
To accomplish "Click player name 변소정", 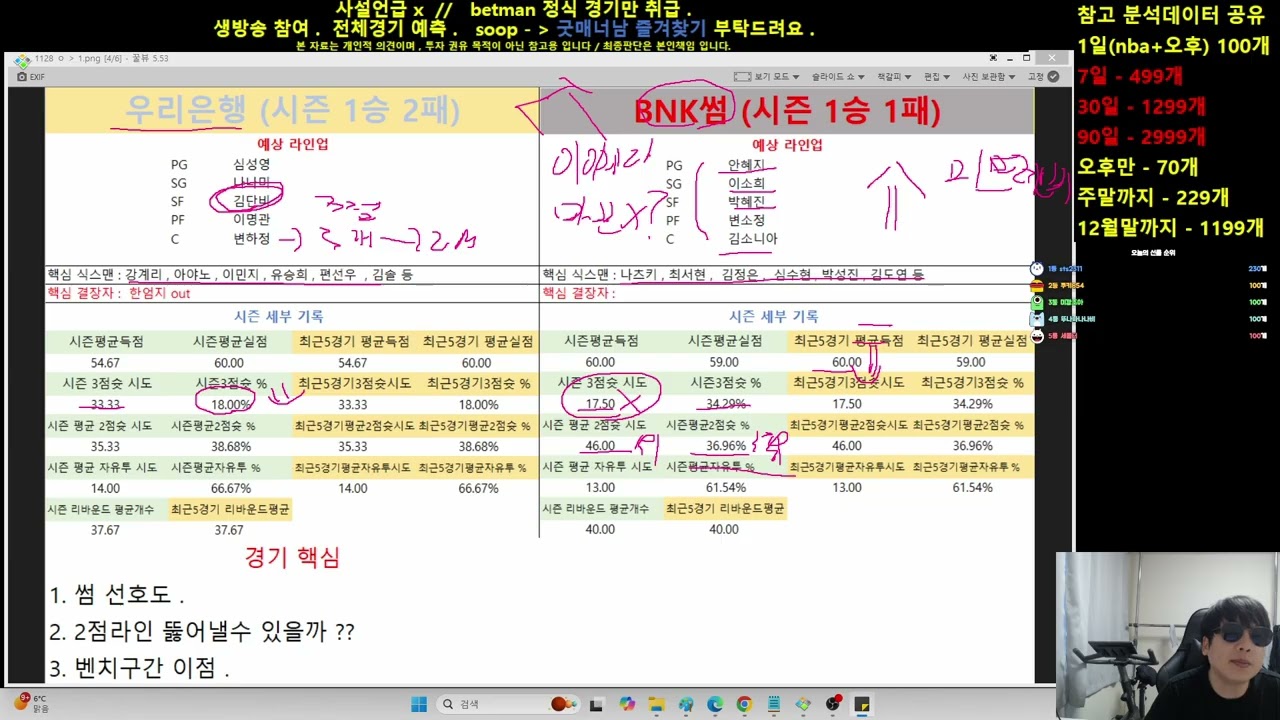I will coord(746,221).
